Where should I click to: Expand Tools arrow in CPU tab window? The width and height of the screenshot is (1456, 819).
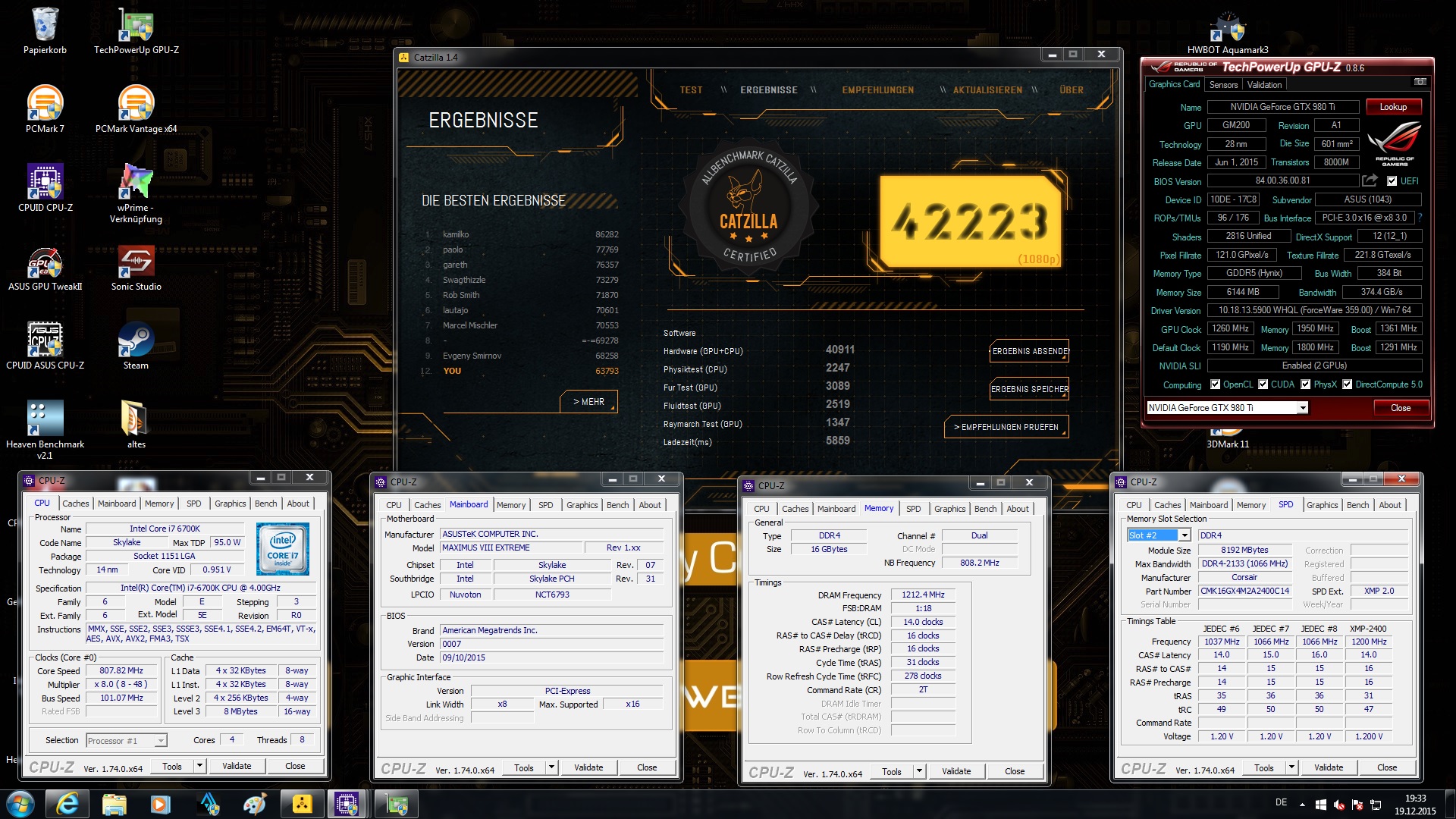click(199, 766)
